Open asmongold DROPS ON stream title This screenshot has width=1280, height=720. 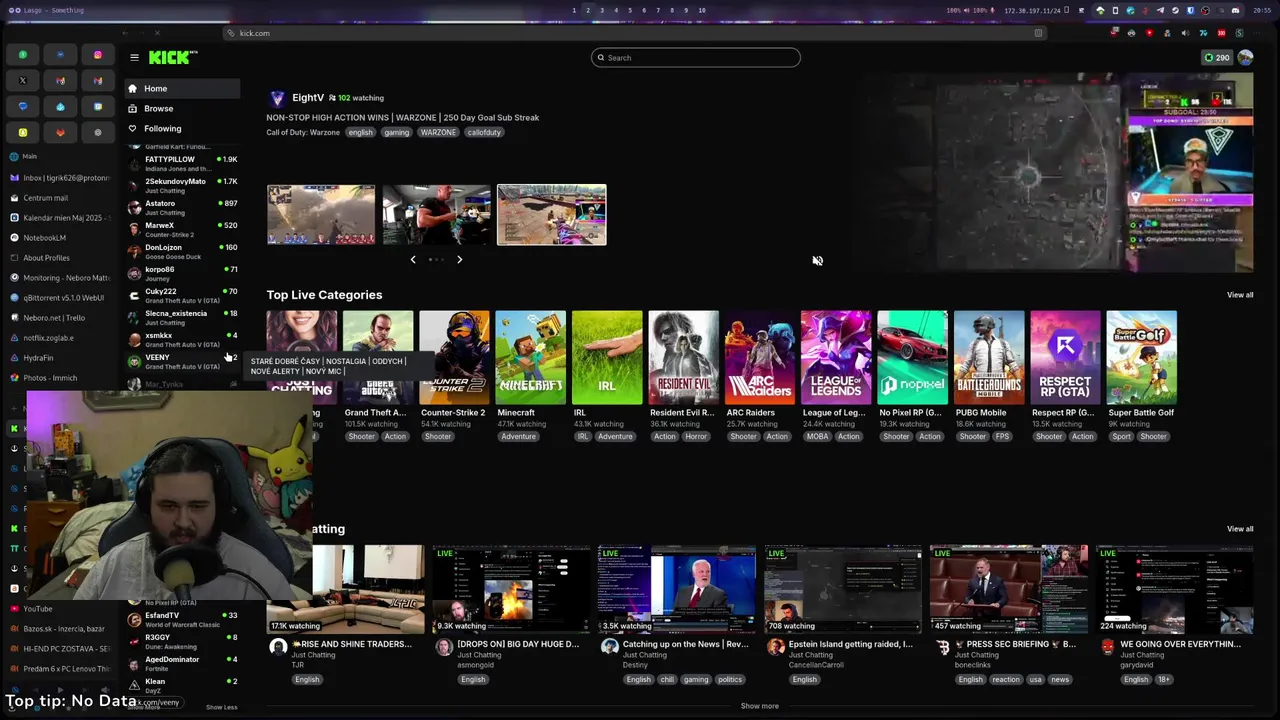click(x=518, y=644)
